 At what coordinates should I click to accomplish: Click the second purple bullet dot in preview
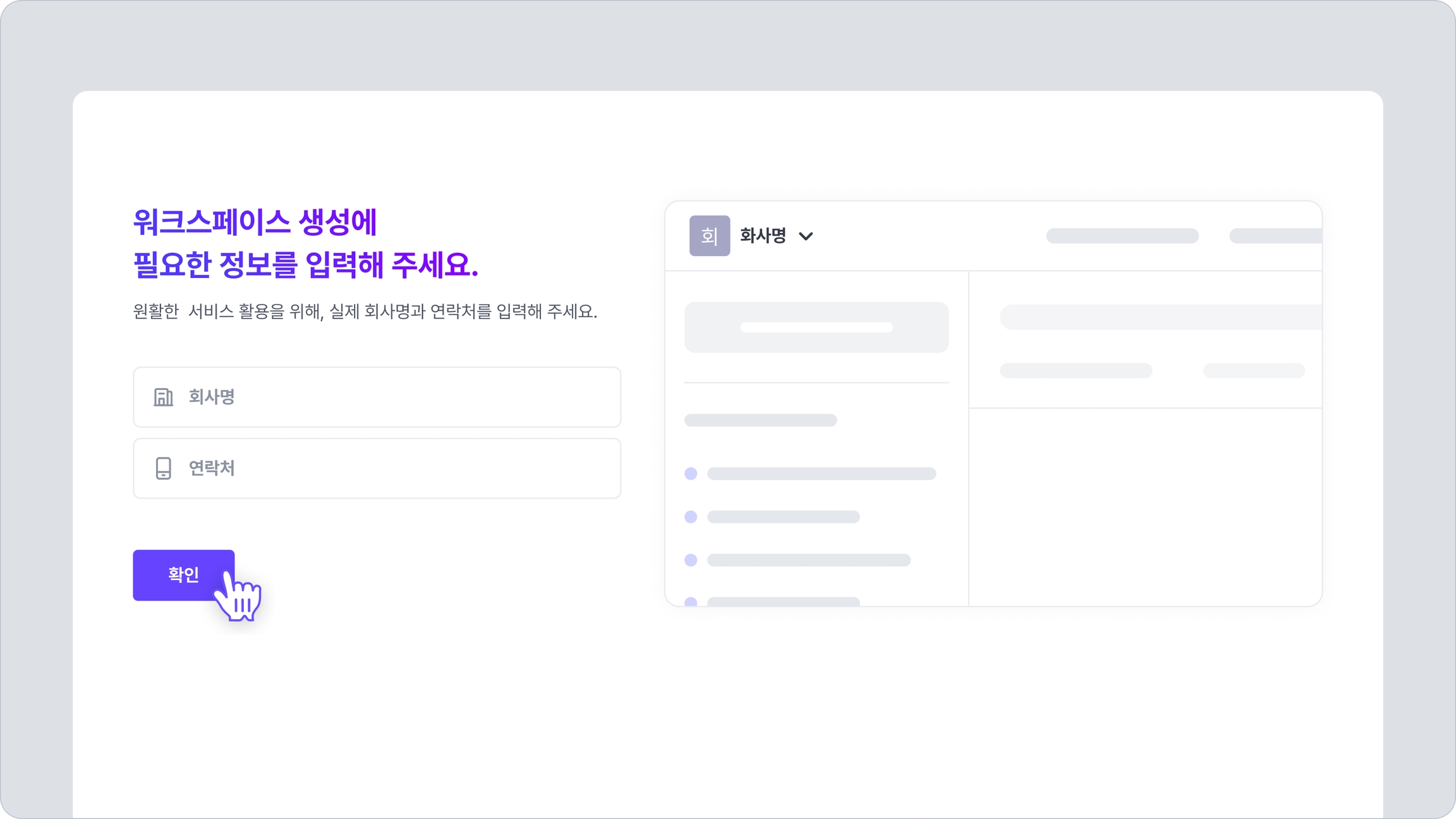691,517
